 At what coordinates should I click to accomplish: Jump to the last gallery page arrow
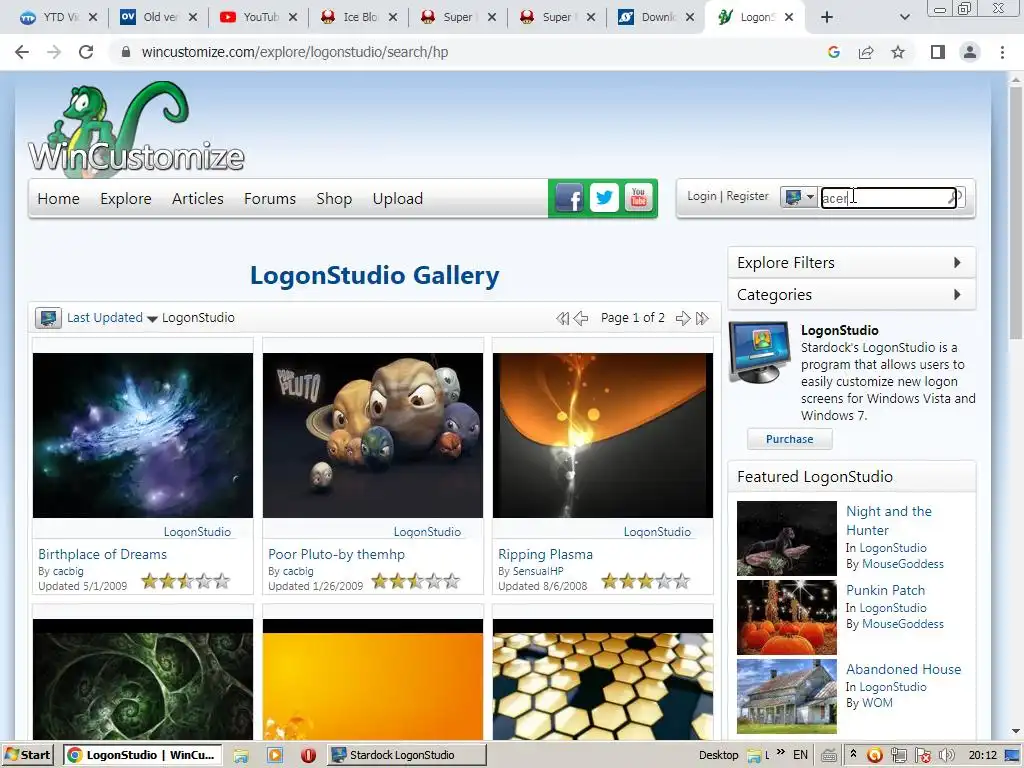(702, 319)
